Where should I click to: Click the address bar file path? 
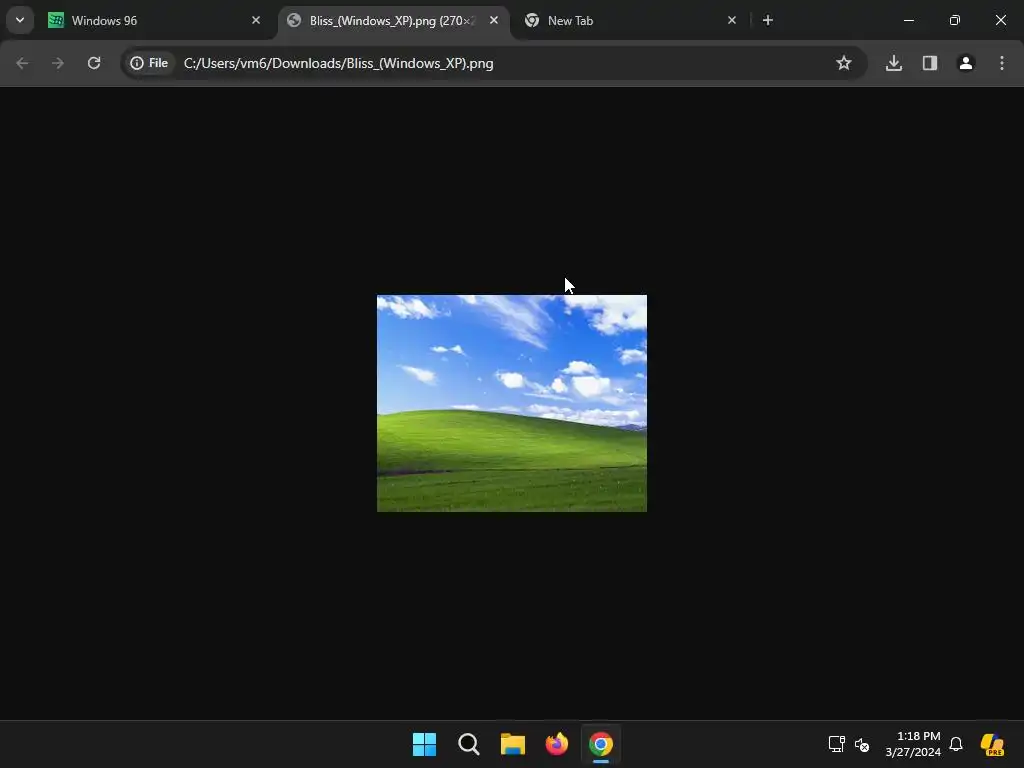tap(338, 63)
